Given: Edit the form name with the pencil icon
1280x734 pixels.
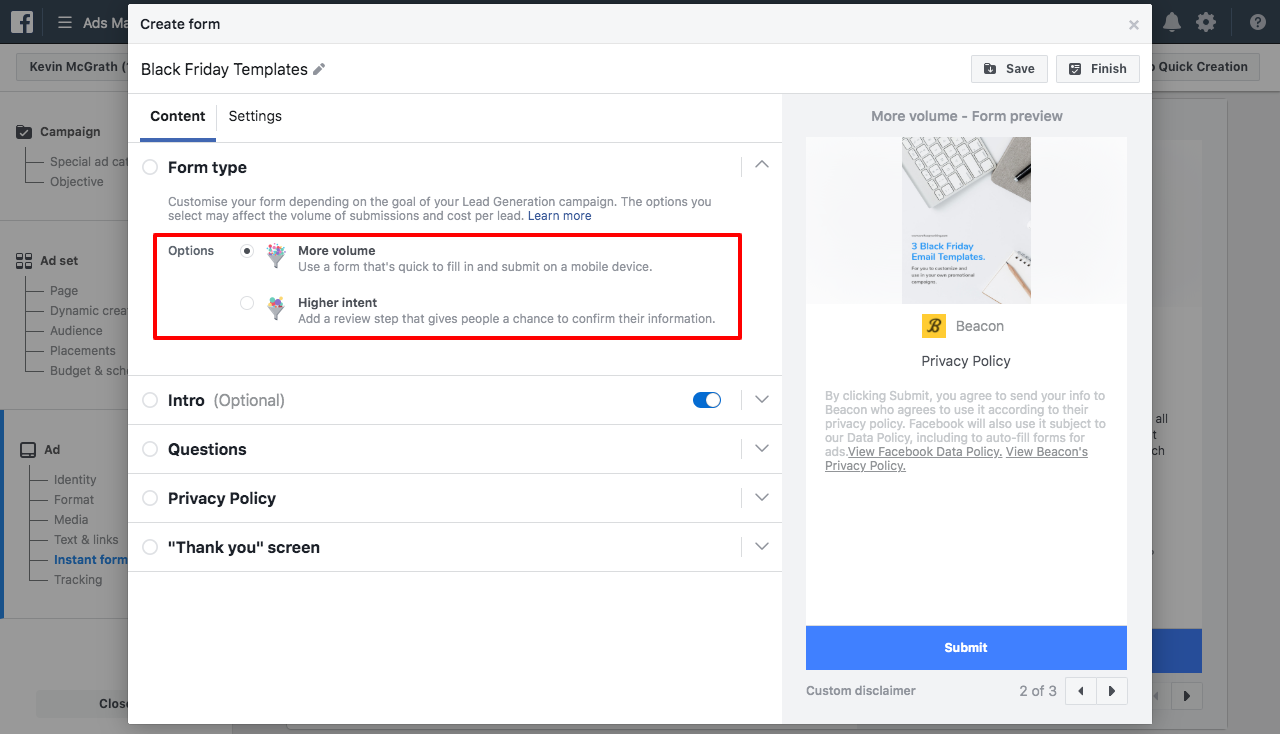Looking at the screenshot, I should 319,69.
